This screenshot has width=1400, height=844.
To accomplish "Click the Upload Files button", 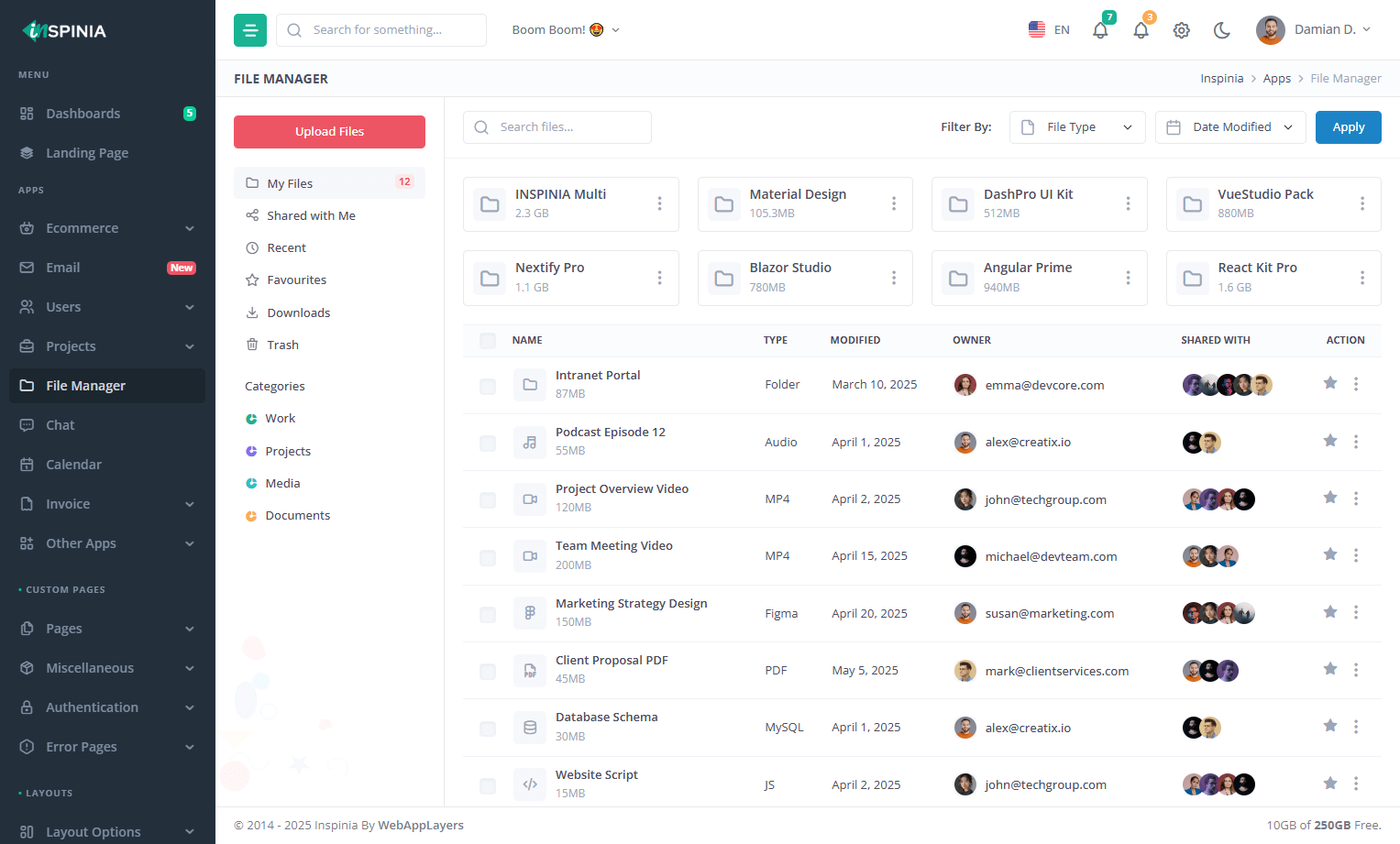I will (x=329, y=131).
